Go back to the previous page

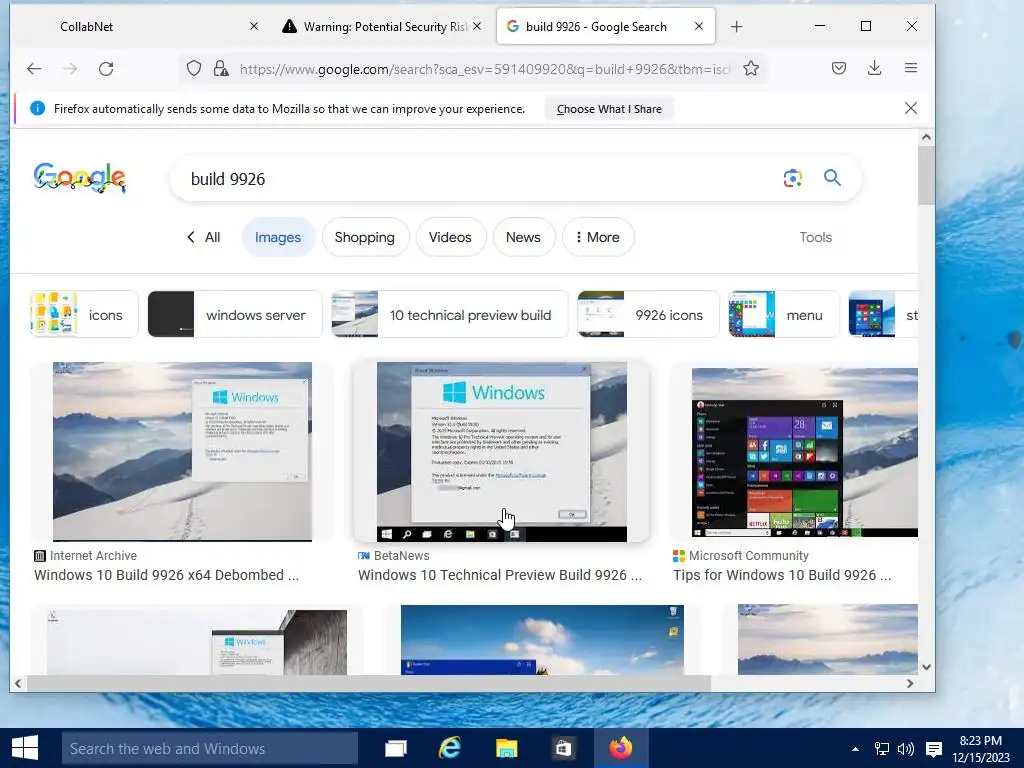34,69
